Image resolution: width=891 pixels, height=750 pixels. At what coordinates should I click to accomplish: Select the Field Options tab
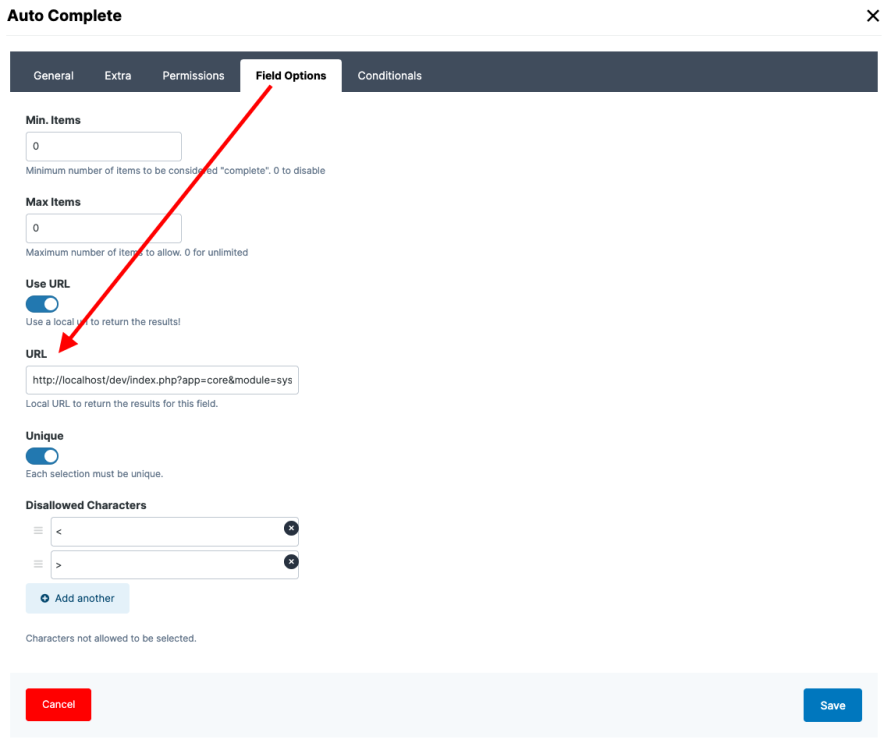point(291,76)
